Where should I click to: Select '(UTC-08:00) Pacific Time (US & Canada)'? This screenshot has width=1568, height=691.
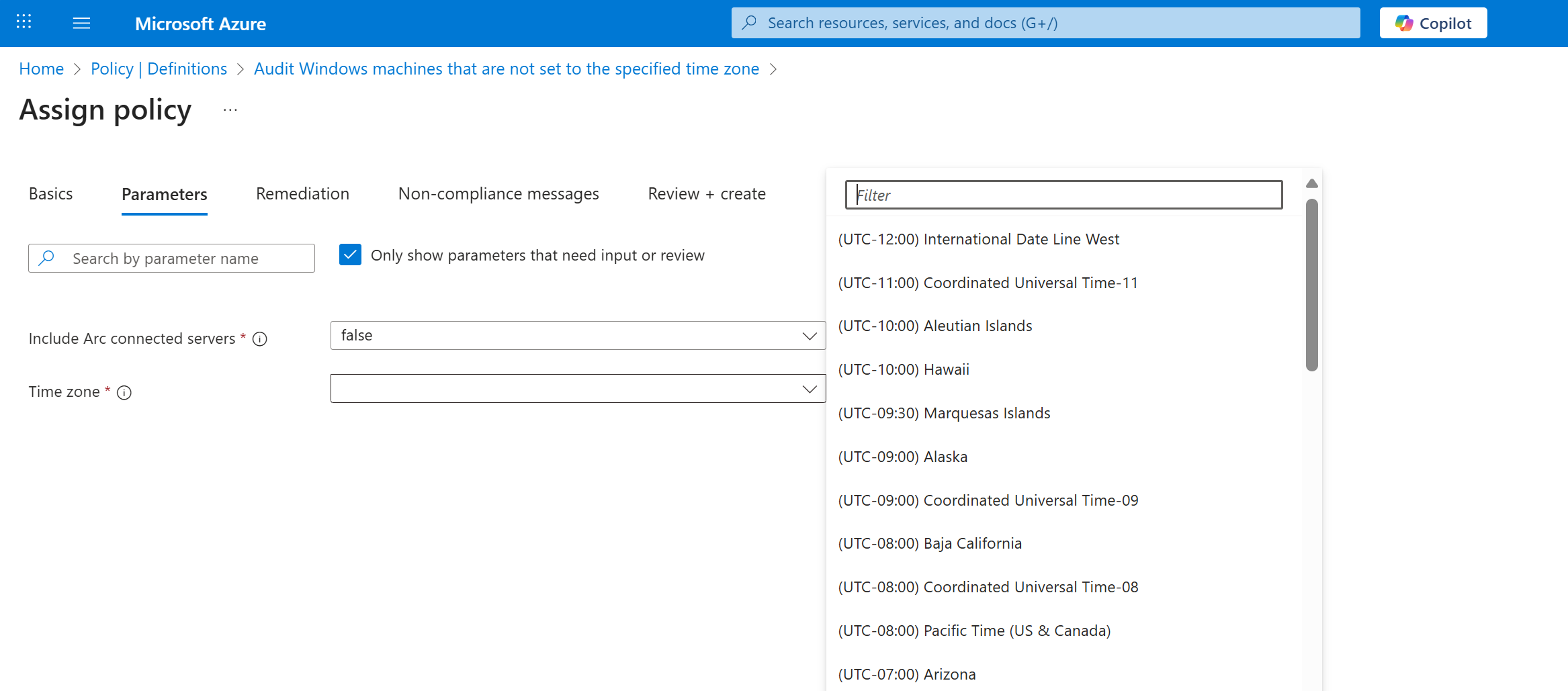coord(974,630)
